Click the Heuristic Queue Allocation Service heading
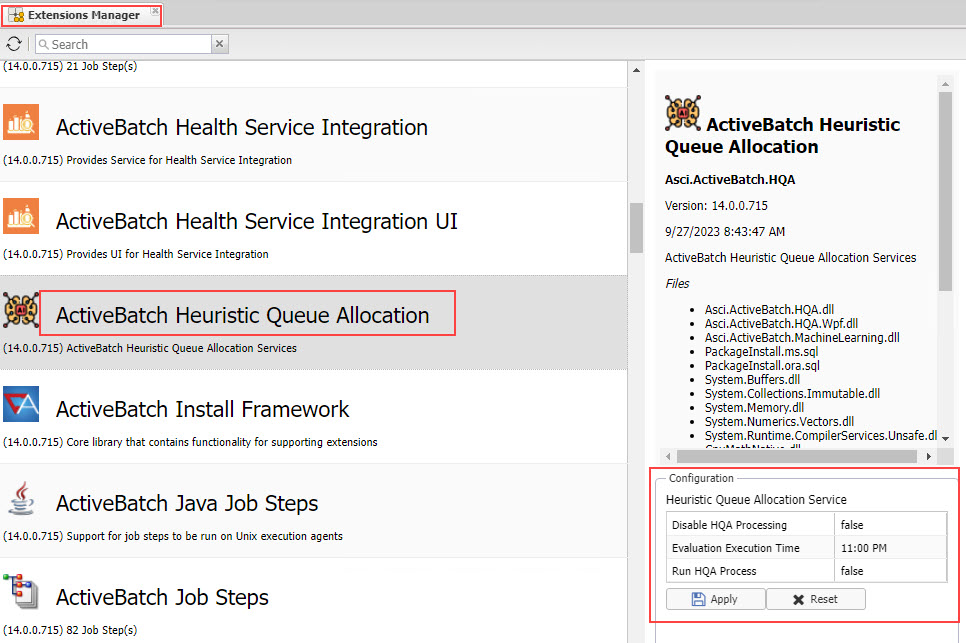 click(756, 499)
